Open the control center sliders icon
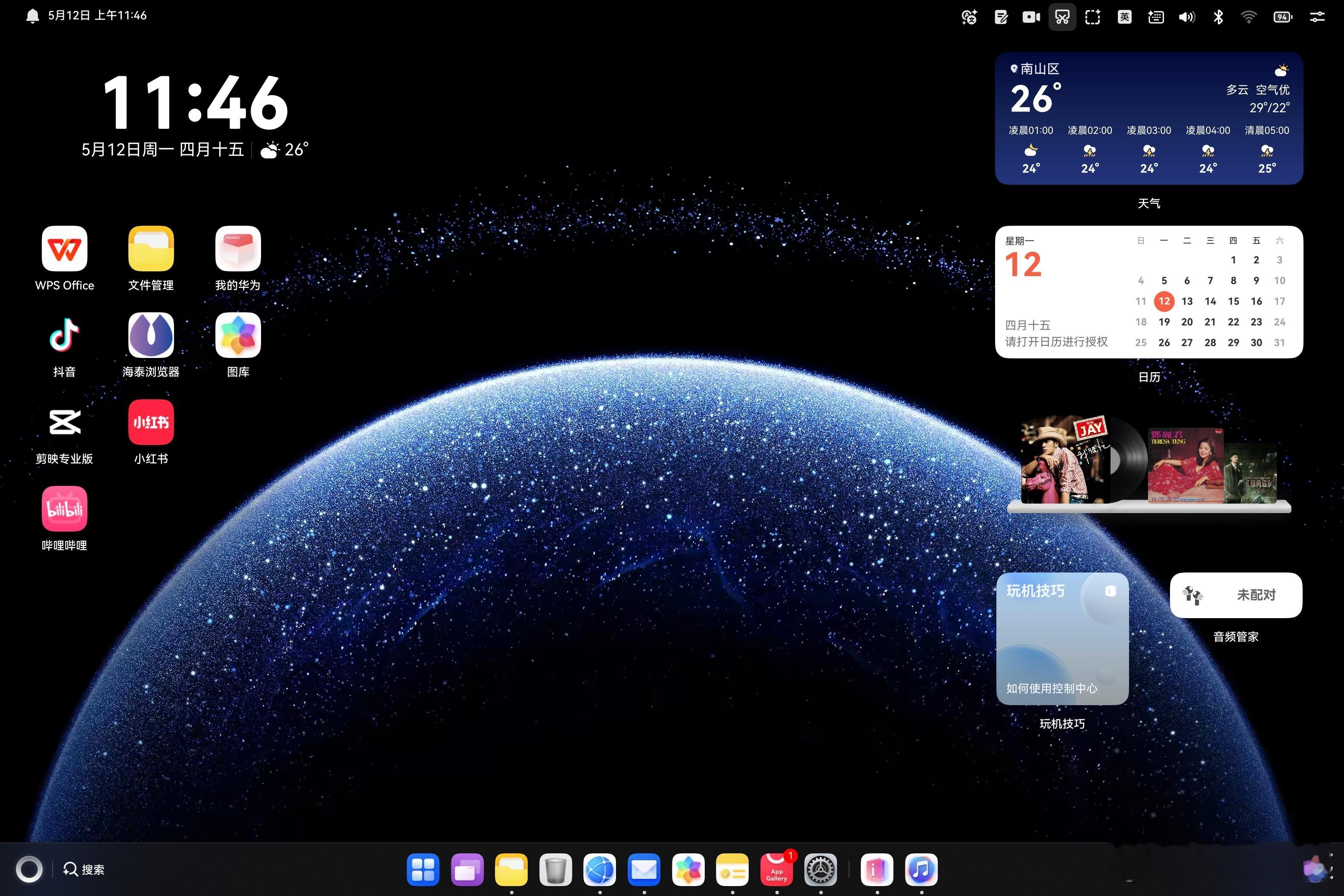This screenshot has height=896, width=1344. click(x=1317, y=17)
